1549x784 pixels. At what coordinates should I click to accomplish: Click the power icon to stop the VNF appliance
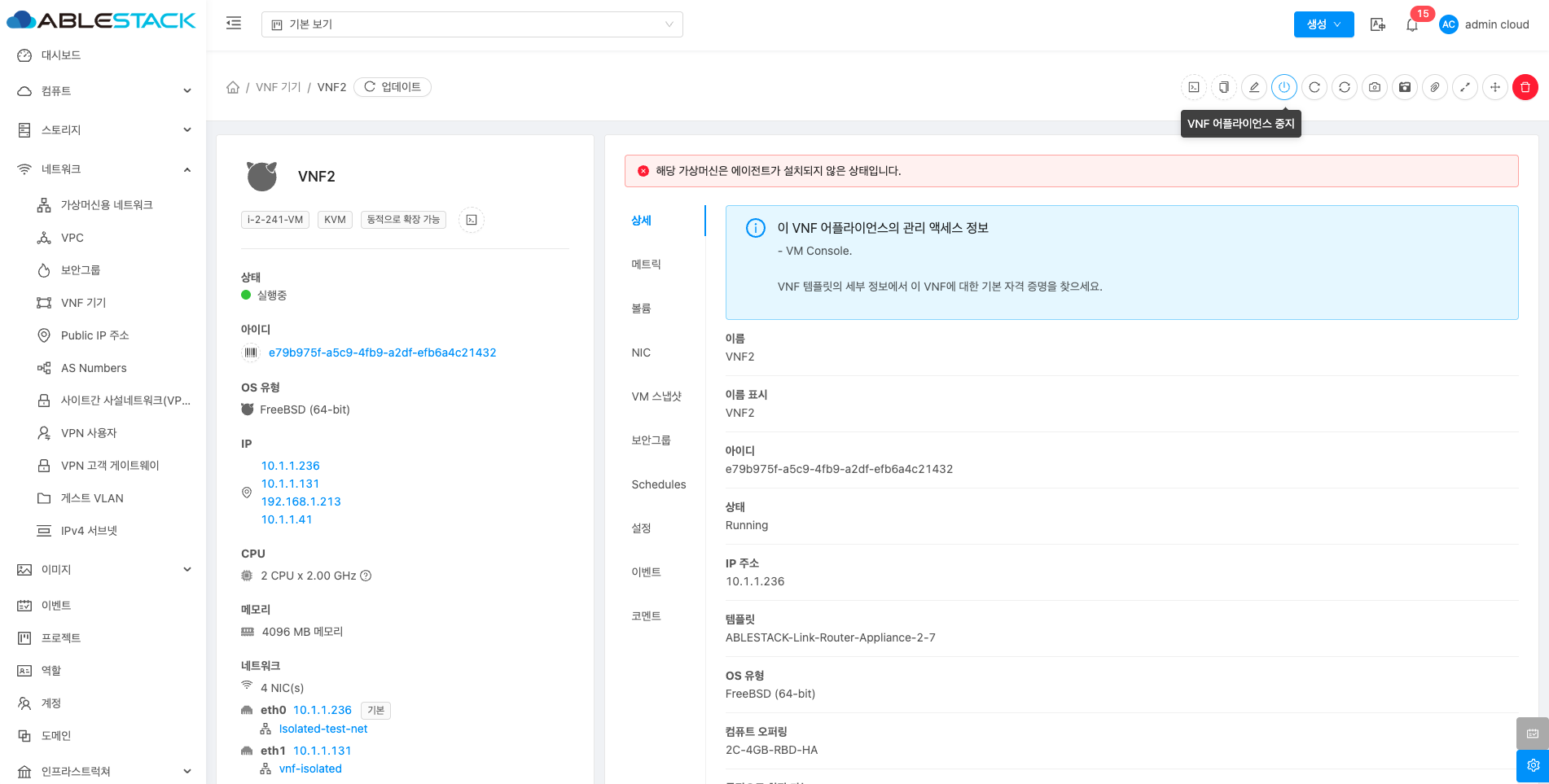pyautogui.click(x=1284, y=87)
